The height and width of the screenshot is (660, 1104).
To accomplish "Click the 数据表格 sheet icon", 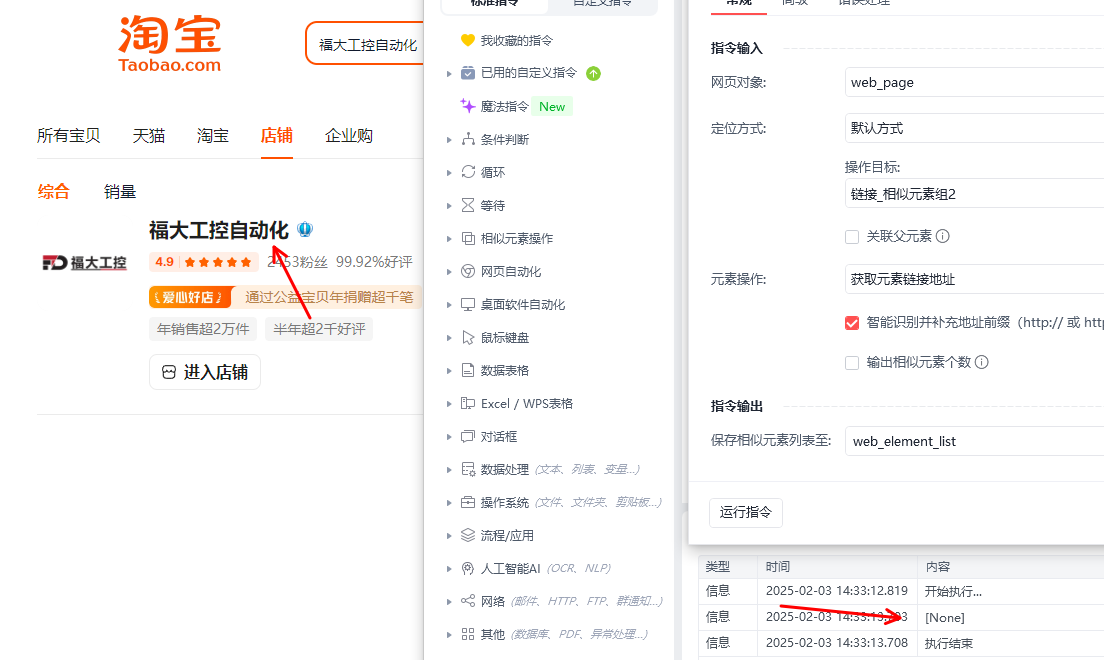I will pyautogui.click(x=468, y=371).
